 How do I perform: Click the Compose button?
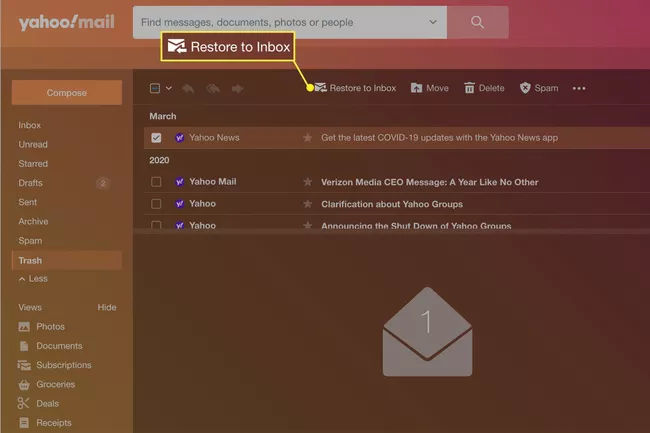click(67, 92)
